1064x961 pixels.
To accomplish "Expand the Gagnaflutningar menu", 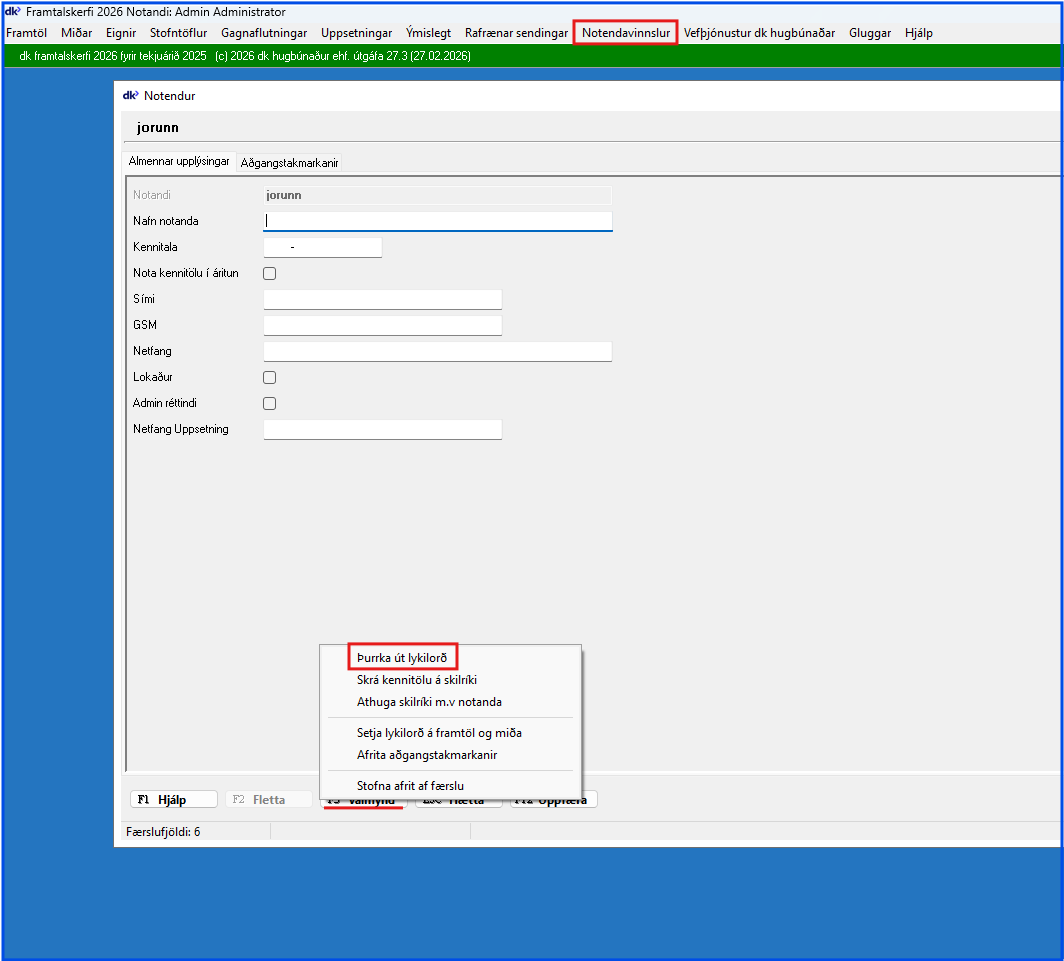I will coord(264,33).
